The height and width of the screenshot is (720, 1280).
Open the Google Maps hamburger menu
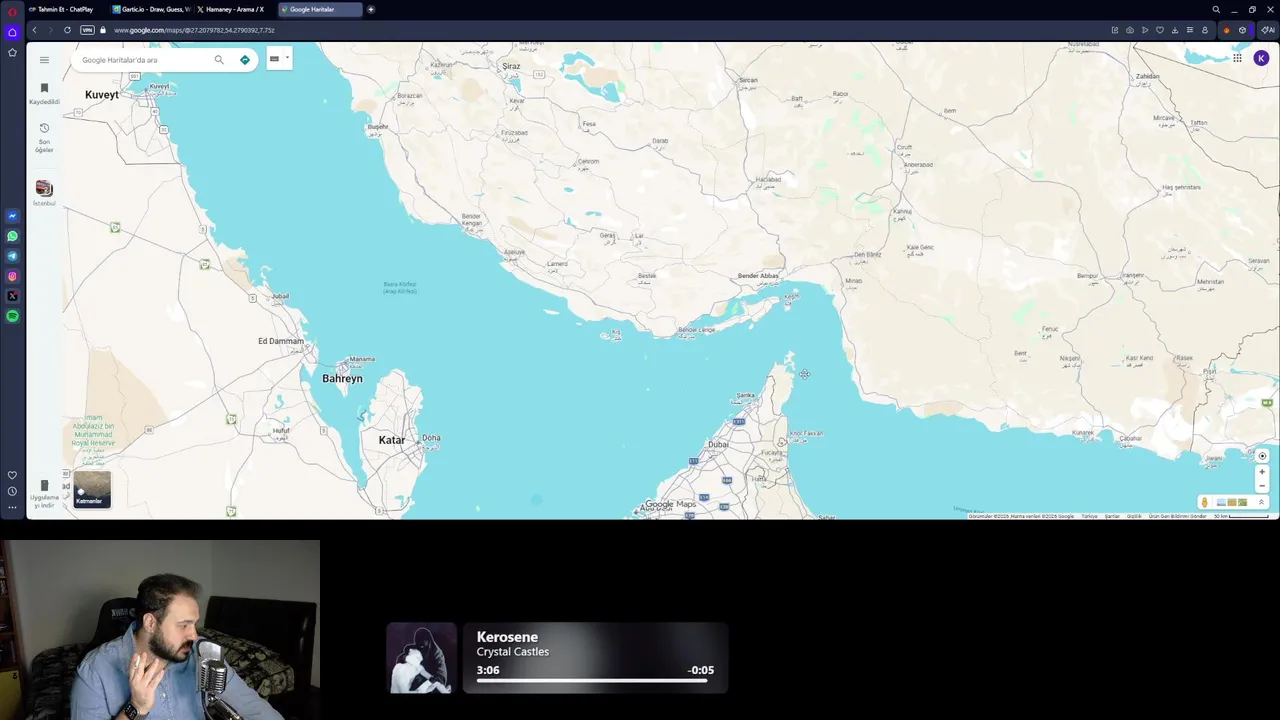44,60
